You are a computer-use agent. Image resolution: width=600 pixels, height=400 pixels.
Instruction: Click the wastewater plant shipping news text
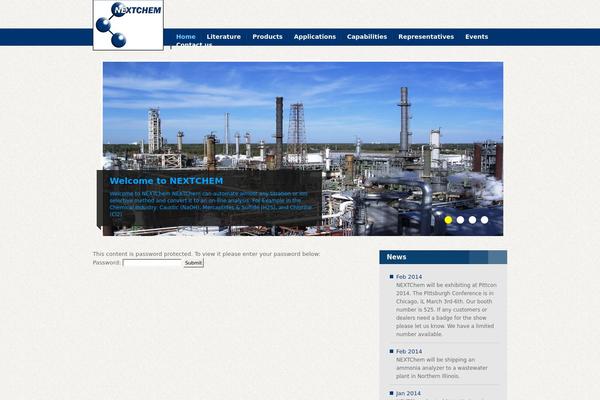[442, 368]
